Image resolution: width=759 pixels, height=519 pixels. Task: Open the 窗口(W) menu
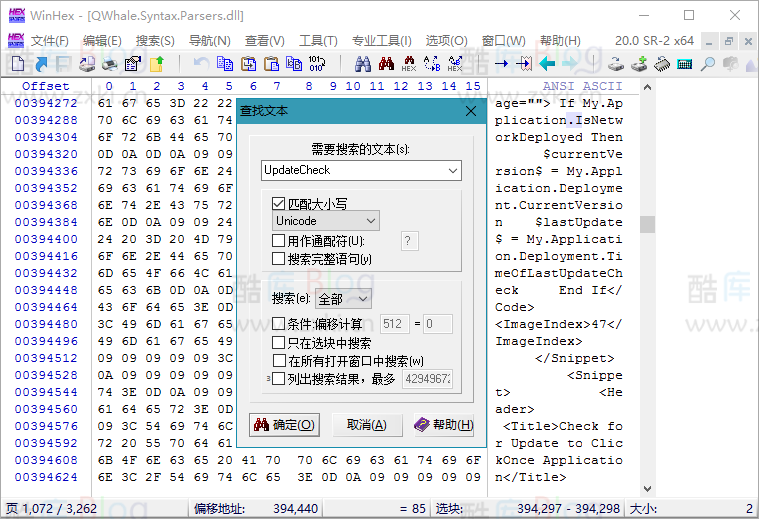pyautogui.click(x=503, y=41)
